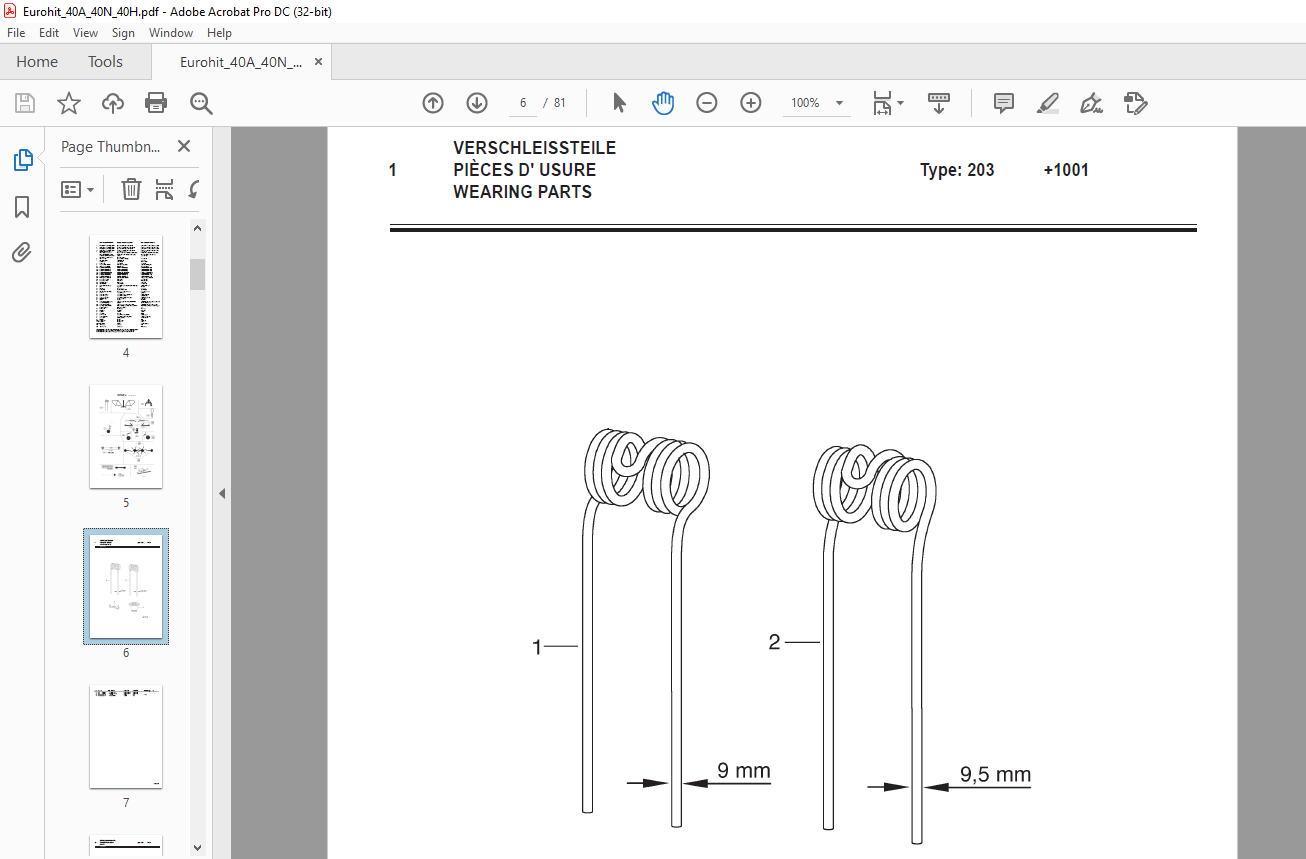Select page 5 thumbnail
The image size is (1306, 859).
click(126, 437)
